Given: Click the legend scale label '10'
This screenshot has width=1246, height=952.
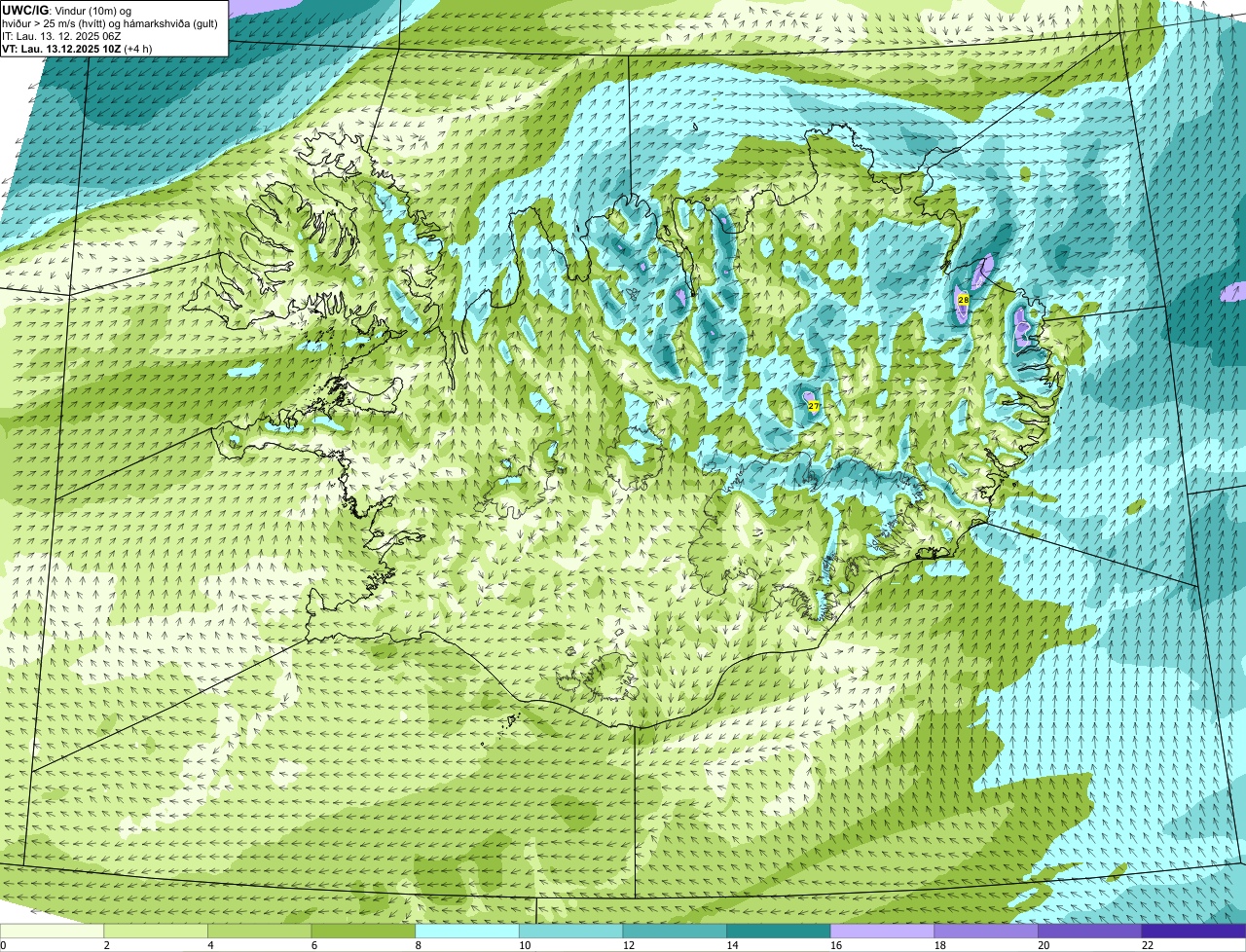Looking at the screenshot, I should [525, 945].
